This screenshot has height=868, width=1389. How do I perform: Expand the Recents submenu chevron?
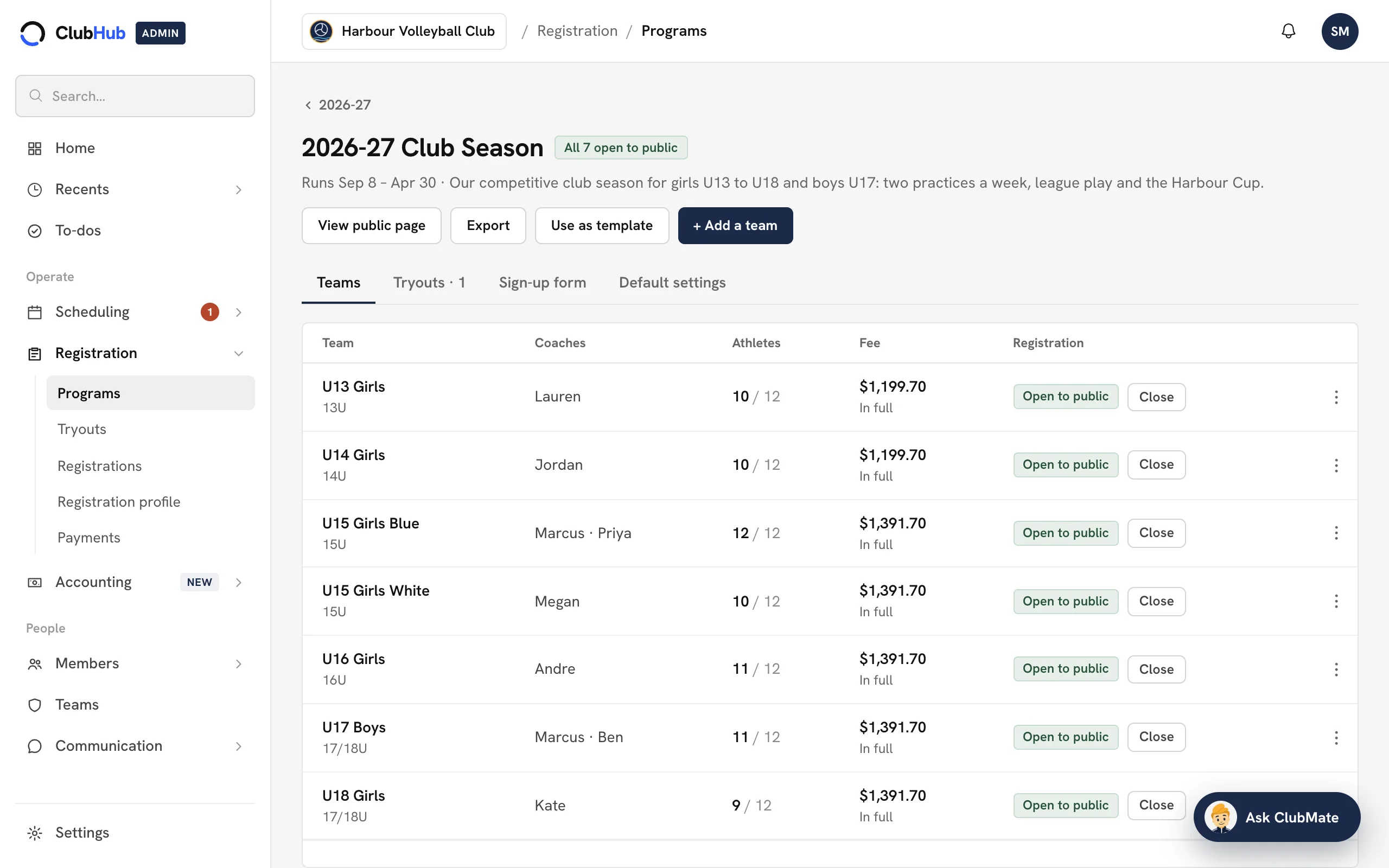(238, 190)
